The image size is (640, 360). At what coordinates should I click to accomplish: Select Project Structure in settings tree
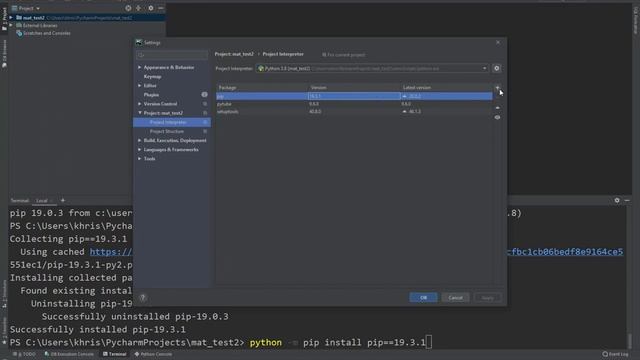click(167, 131)
